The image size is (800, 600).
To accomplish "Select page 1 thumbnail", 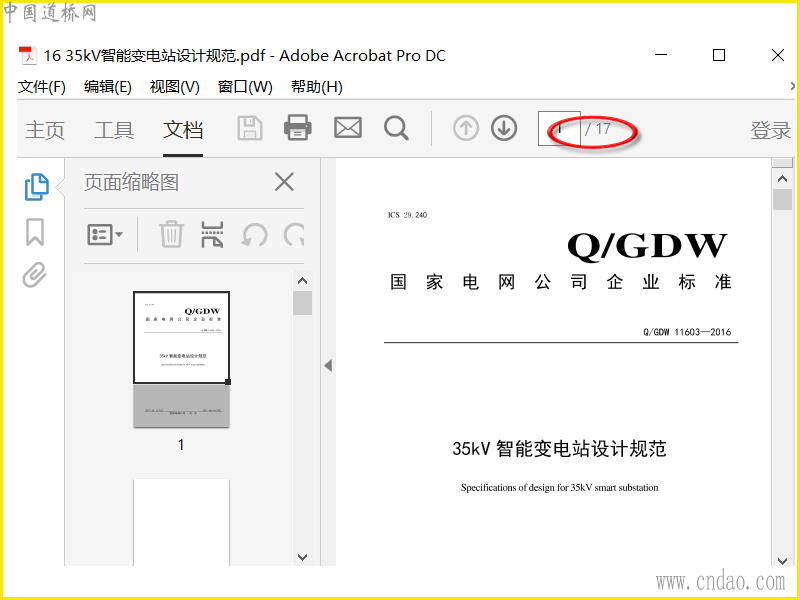I will (x=182, y=359).
